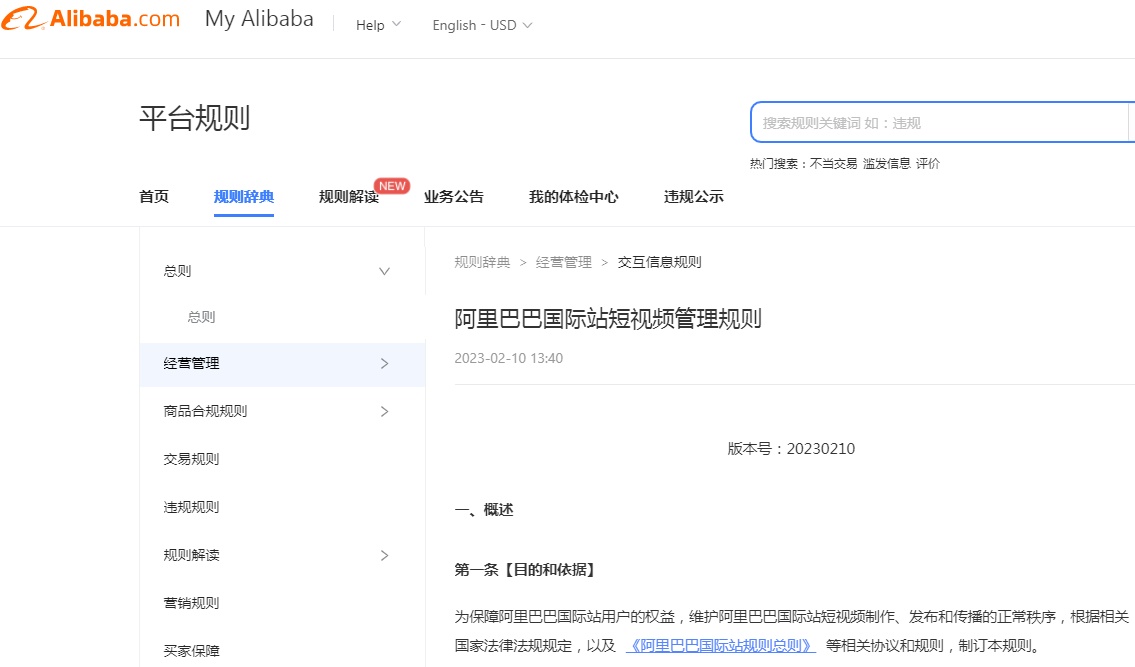
Task: Open My Alibaba link
Action: click(x=259, y=19)
